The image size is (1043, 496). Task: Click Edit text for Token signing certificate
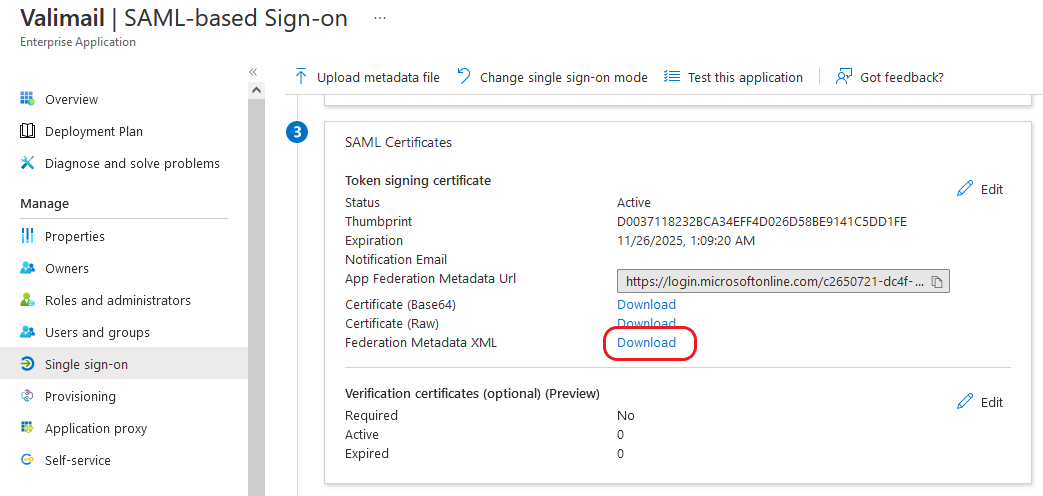[992, 189]
